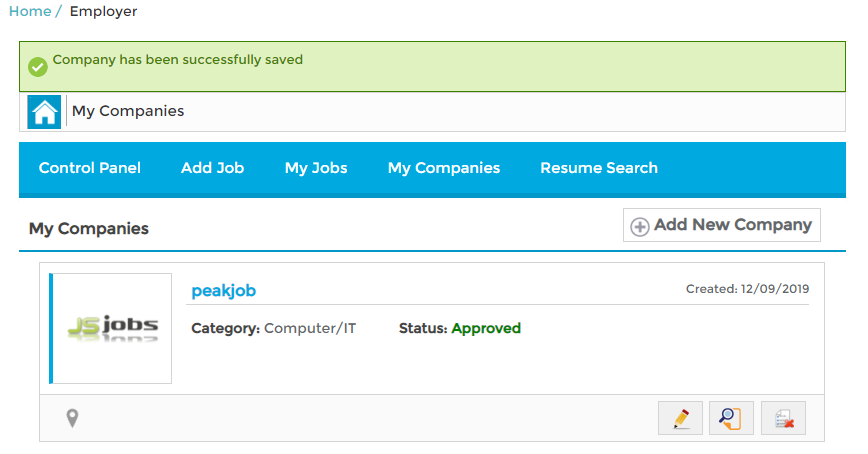
Task: Open the Resume Search menu item
Action: [x=599, y=168]
